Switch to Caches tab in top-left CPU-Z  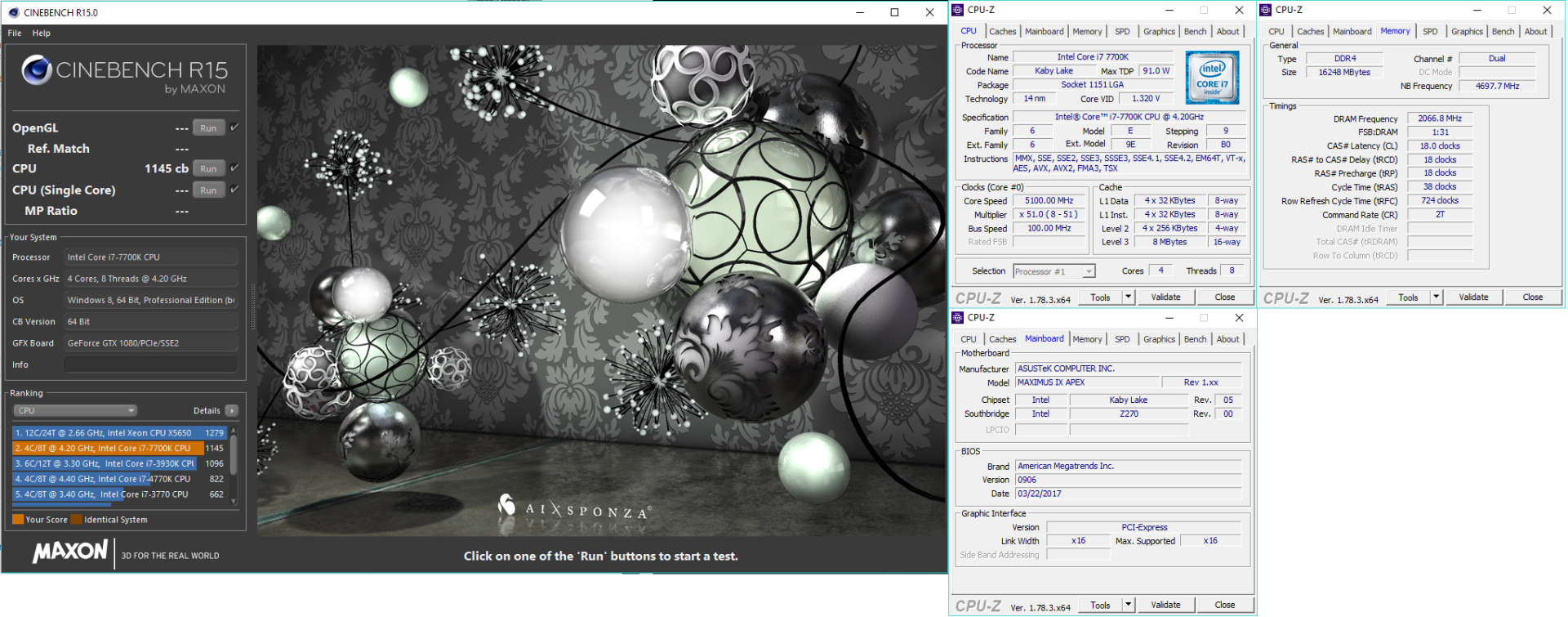tap(1002, 31)
